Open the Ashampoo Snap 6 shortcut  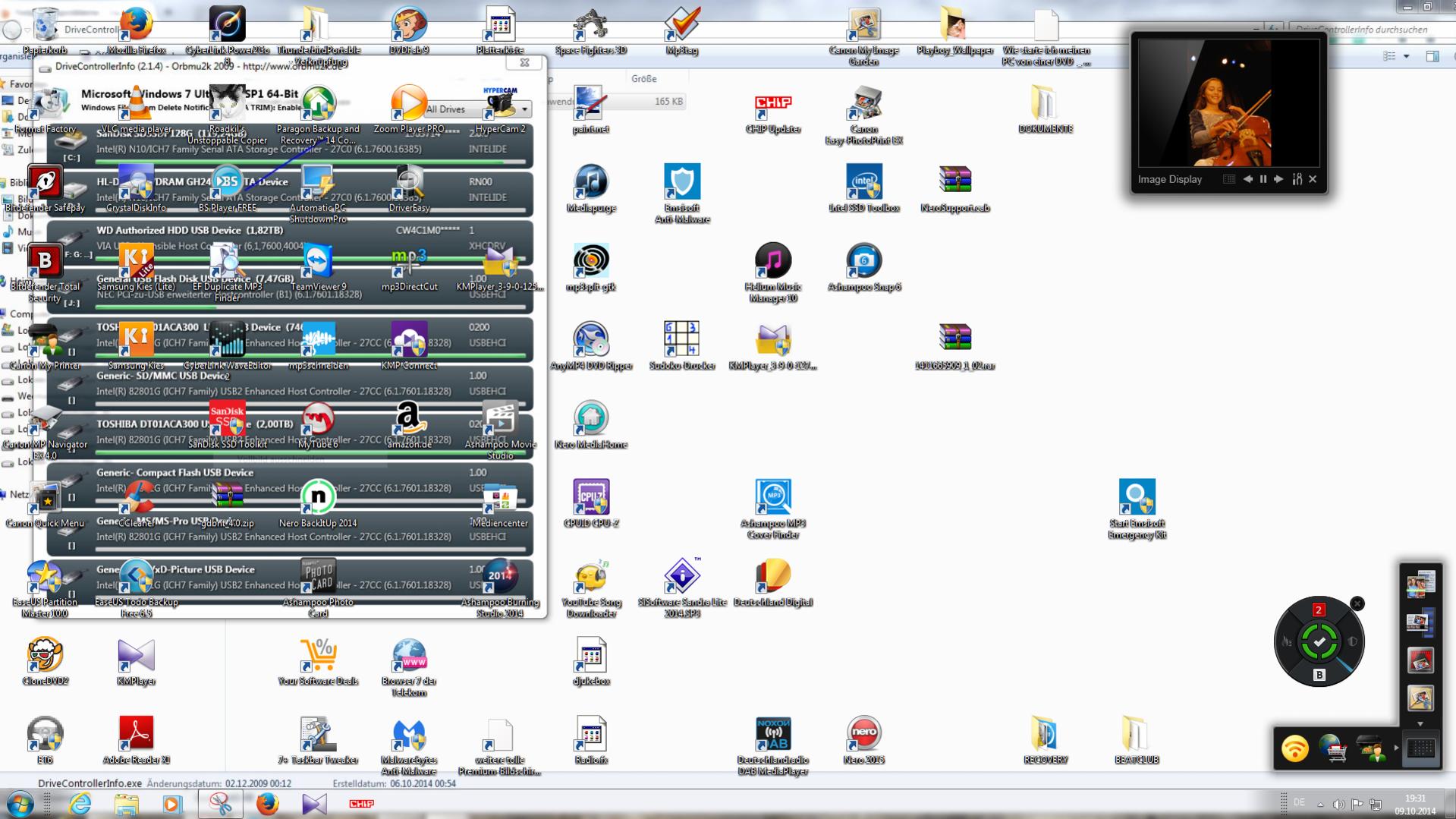(x=864, y=267)
